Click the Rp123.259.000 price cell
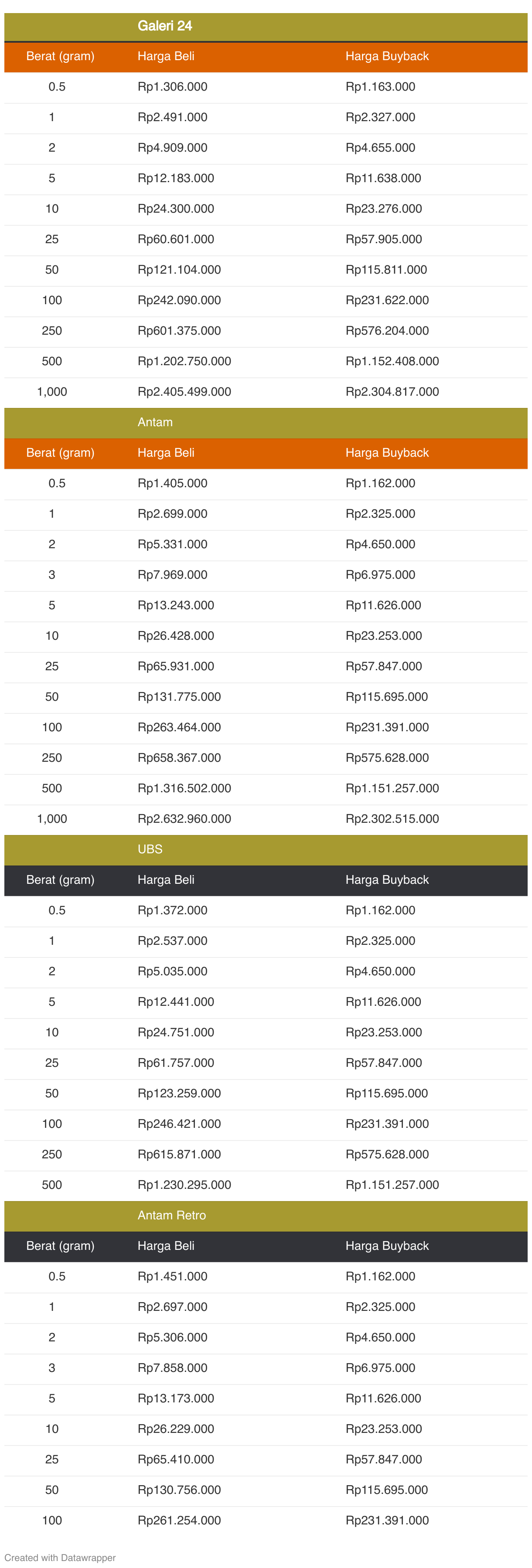Viewport: 532px width, 1568px height. coord(179,1093)
